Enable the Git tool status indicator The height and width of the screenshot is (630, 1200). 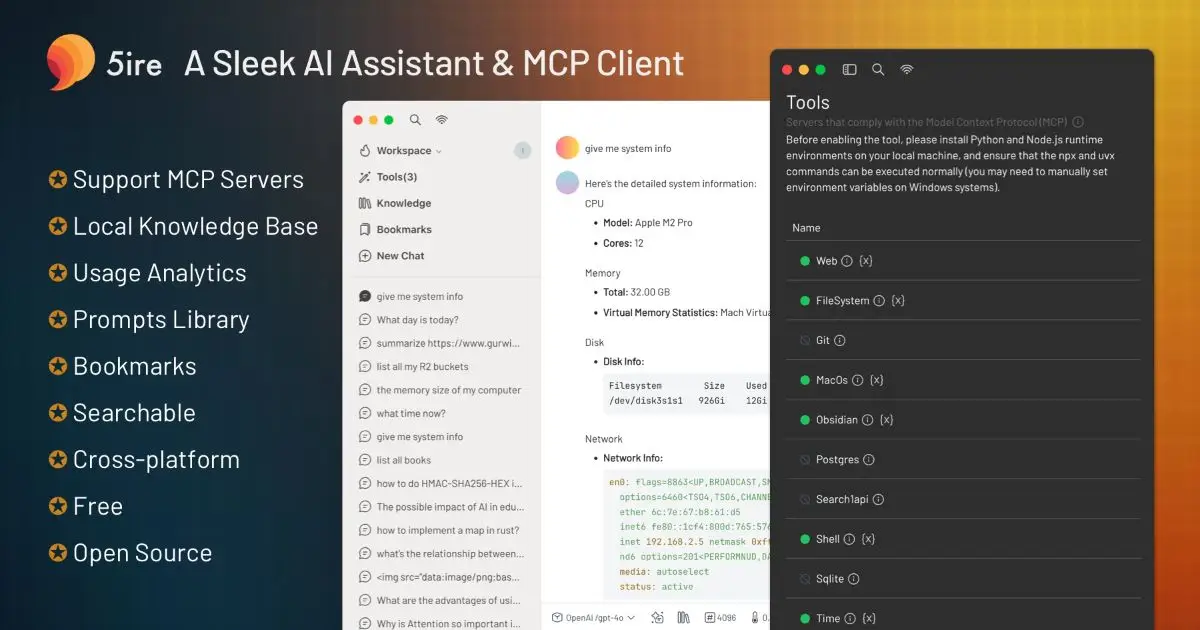tap(804, 341)
